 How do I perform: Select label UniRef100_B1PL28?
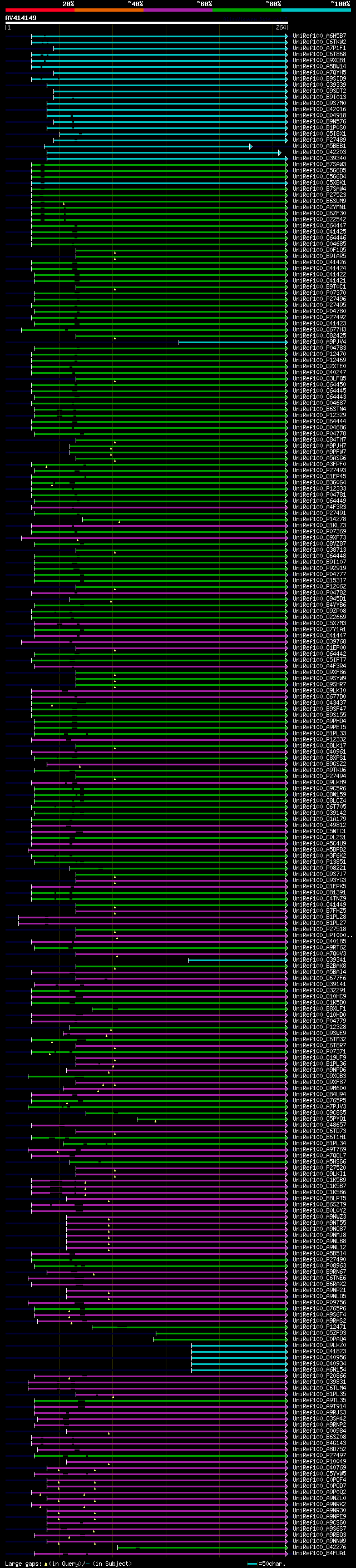click(319, 917)
